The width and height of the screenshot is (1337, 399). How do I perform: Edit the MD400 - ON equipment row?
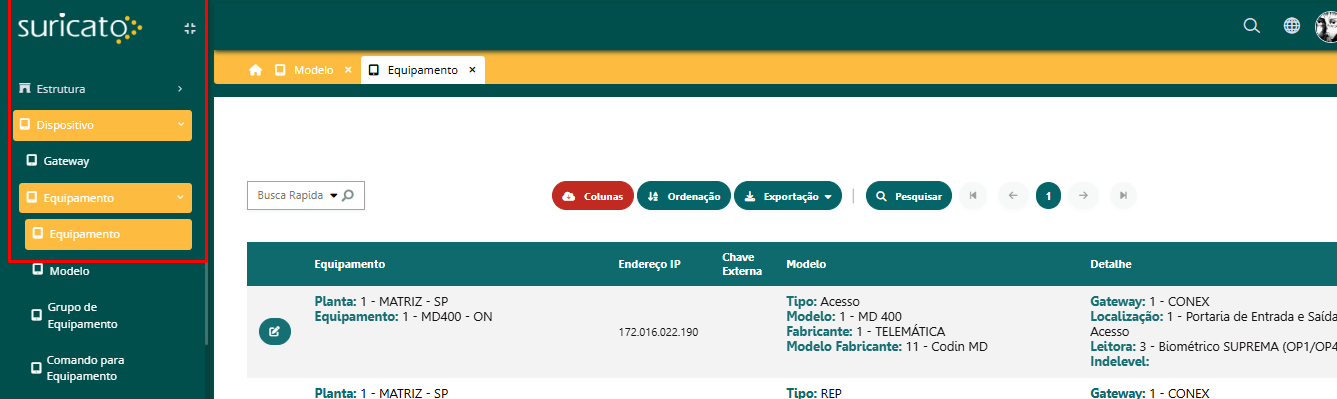tap(275, 331)
